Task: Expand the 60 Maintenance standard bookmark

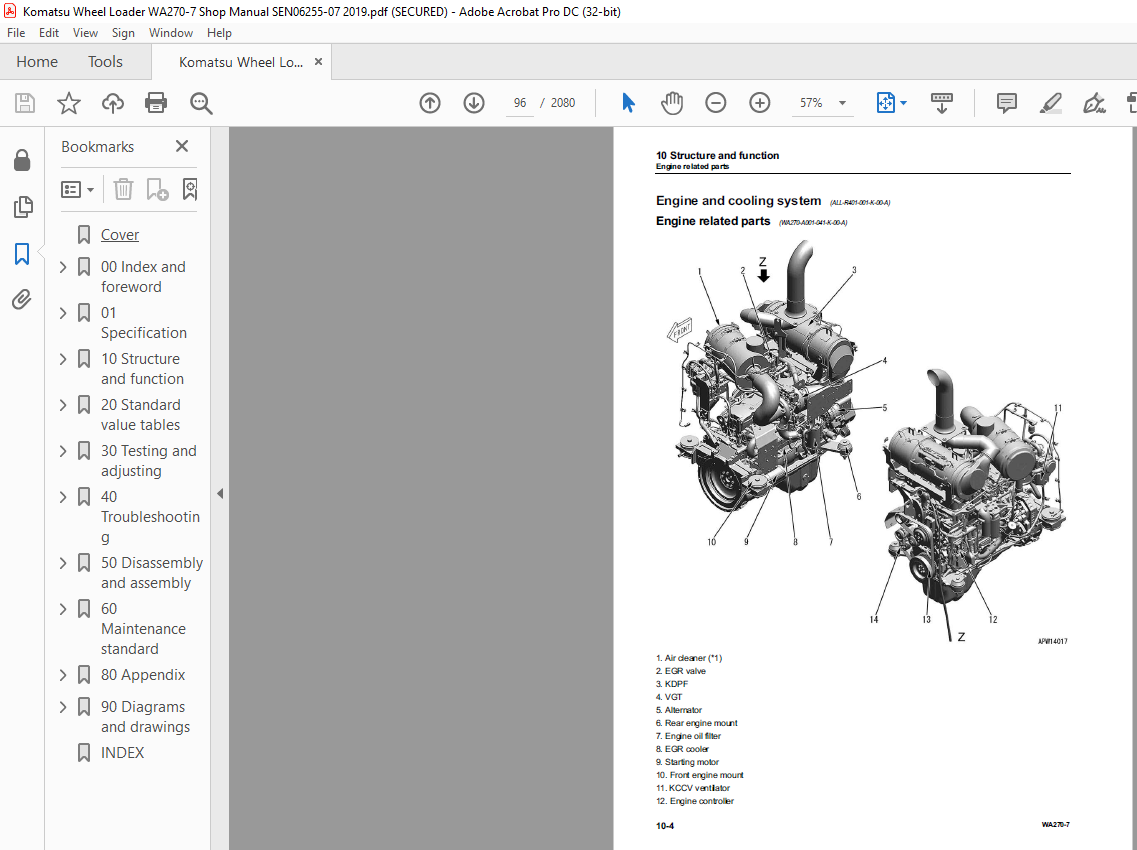Action: coord(63,609)
